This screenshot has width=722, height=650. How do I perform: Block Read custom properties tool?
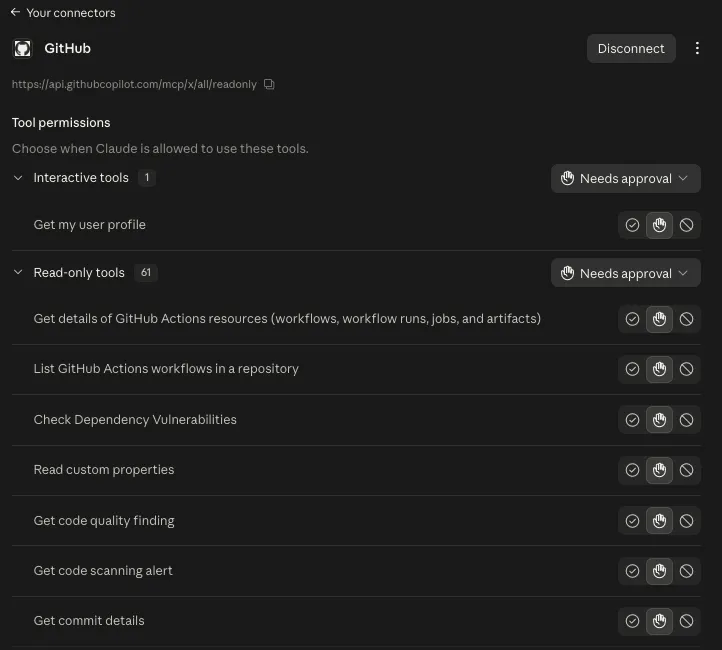click(687, 470)
